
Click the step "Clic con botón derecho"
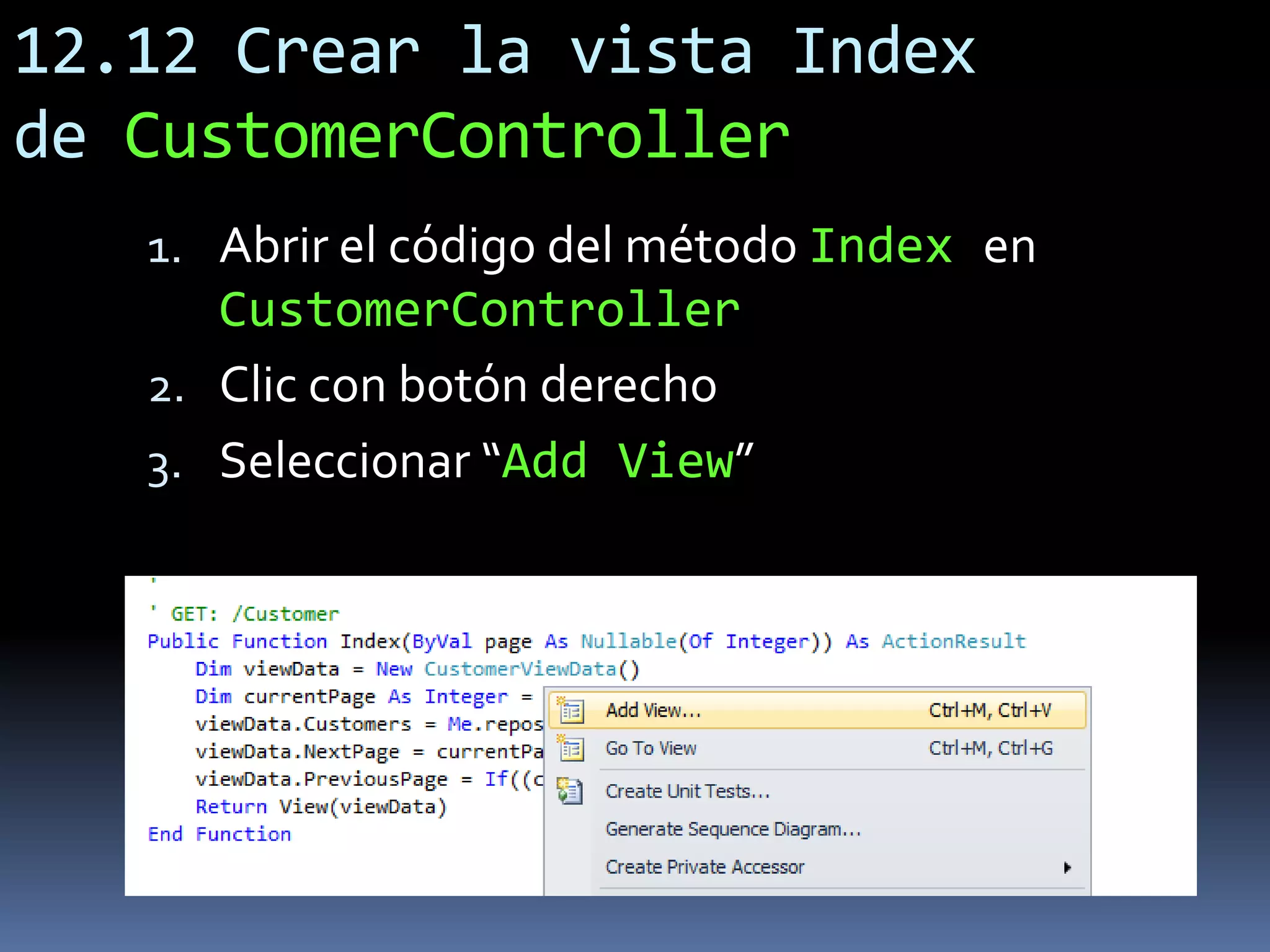(468, 385)
